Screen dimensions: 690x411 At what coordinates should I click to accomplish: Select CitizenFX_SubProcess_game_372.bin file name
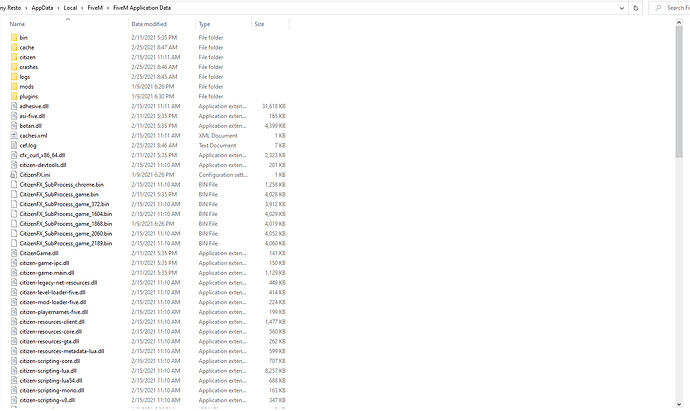click(64, 204)
